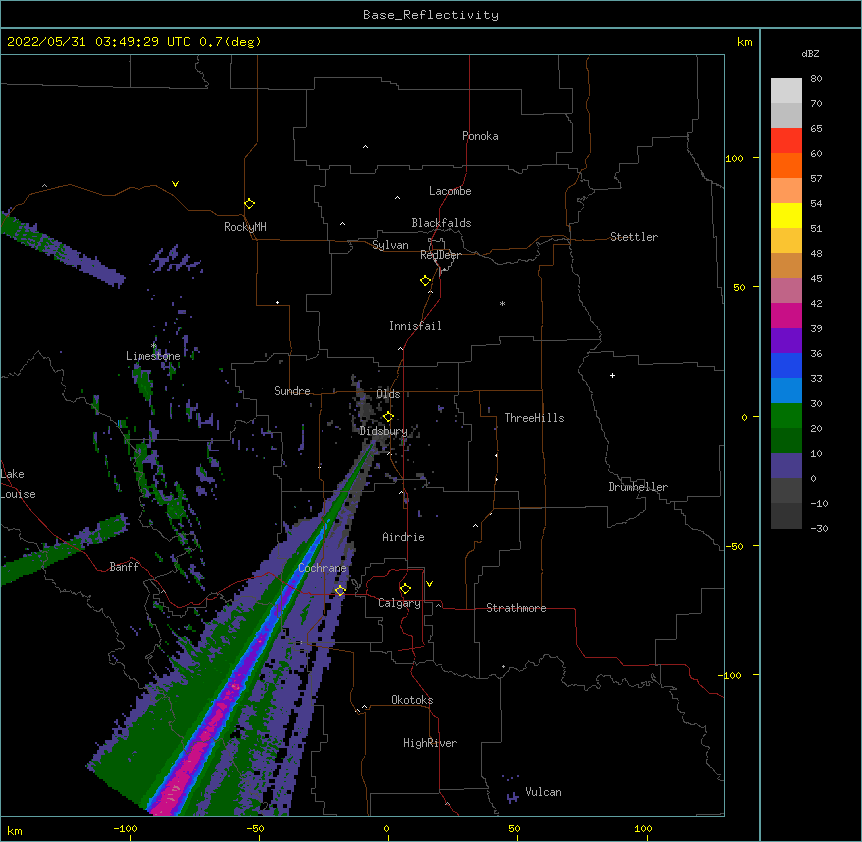Click the Lacombe city label
Viewport: 862px width, 842px height.
pyautogui.click(x=450, y=191)
